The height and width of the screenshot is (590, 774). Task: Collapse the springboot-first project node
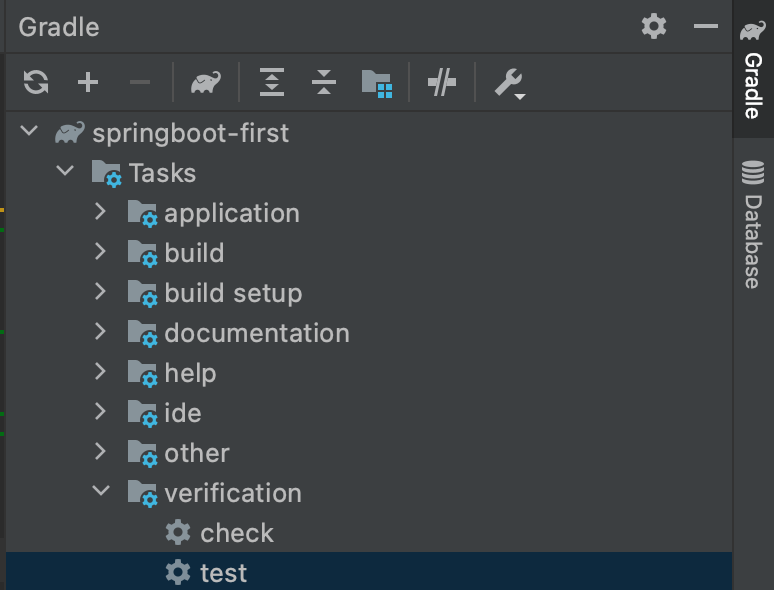[x=29, y=131]
